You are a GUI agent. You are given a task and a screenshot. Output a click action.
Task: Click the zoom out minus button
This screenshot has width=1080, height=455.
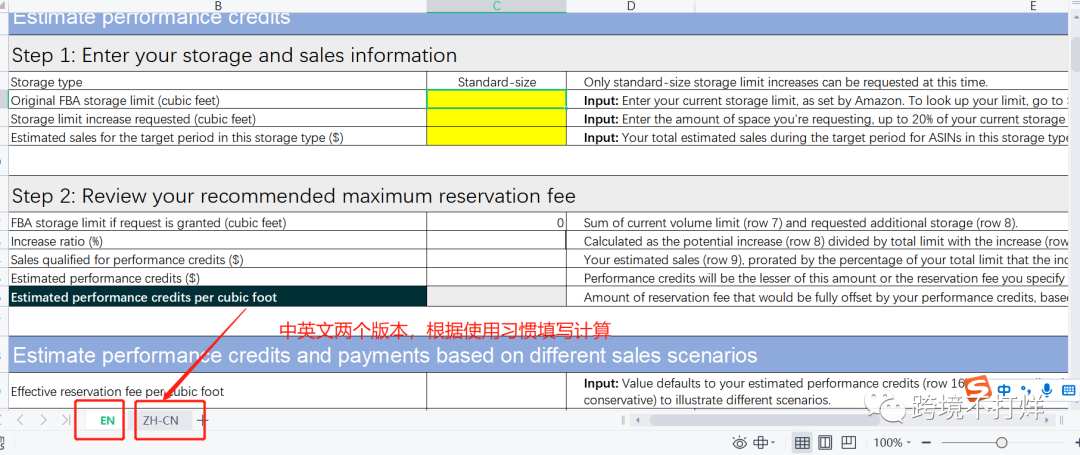click(x=926, y=443)
